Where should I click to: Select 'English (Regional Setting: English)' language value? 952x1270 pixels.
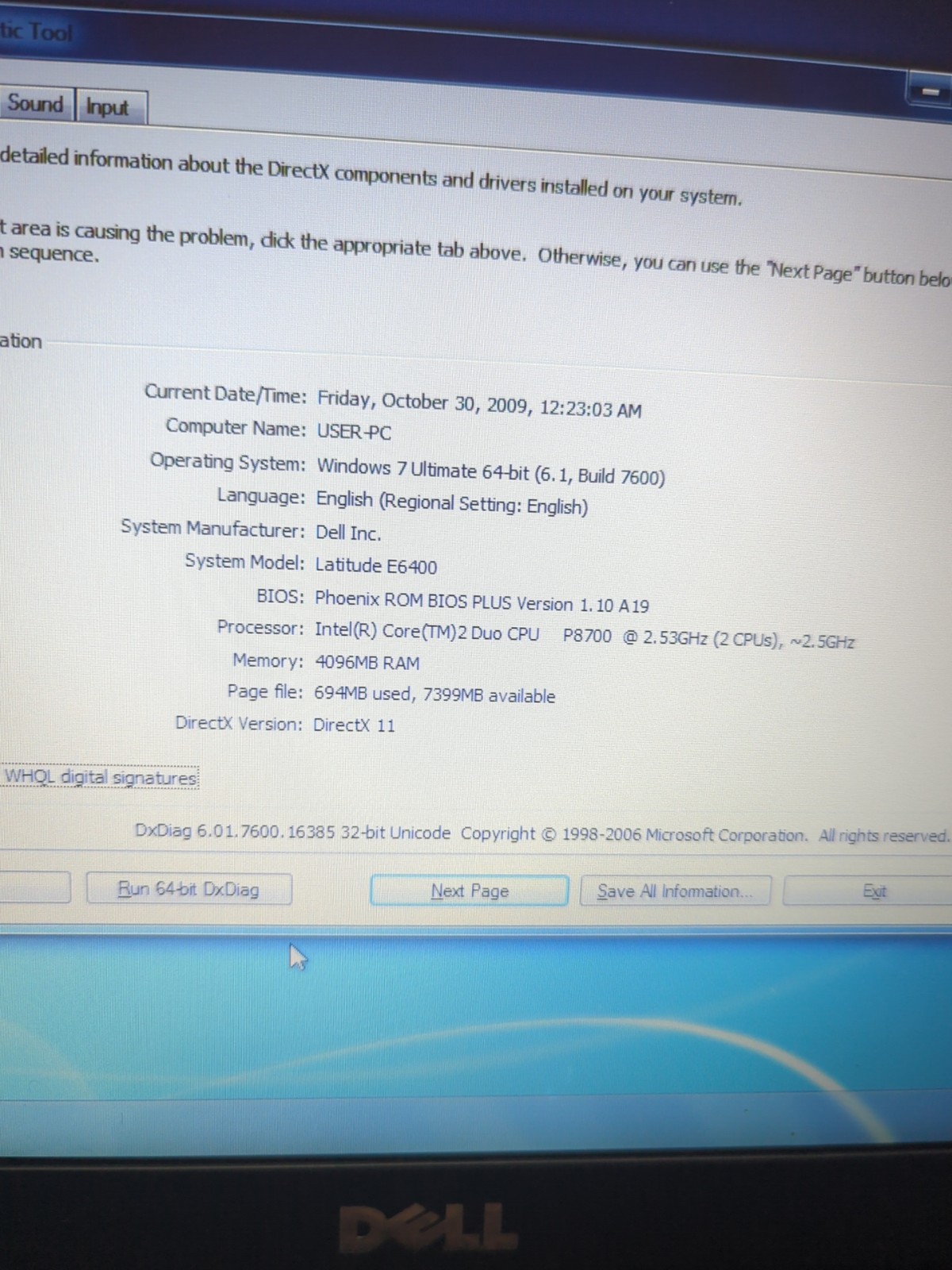click(x=451, y=502)
